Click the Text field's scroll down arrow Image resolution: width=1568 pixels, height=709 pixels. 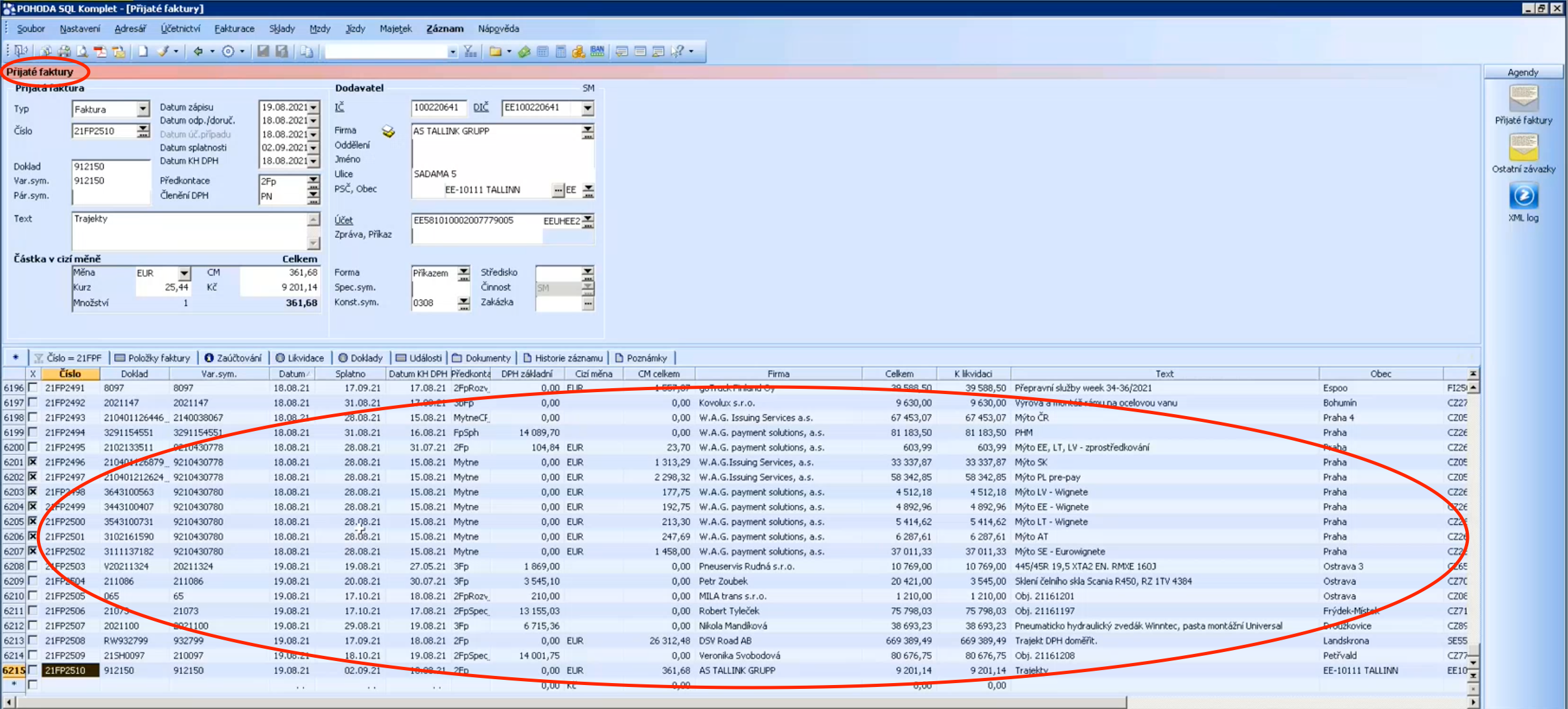[x=314, y=243]
